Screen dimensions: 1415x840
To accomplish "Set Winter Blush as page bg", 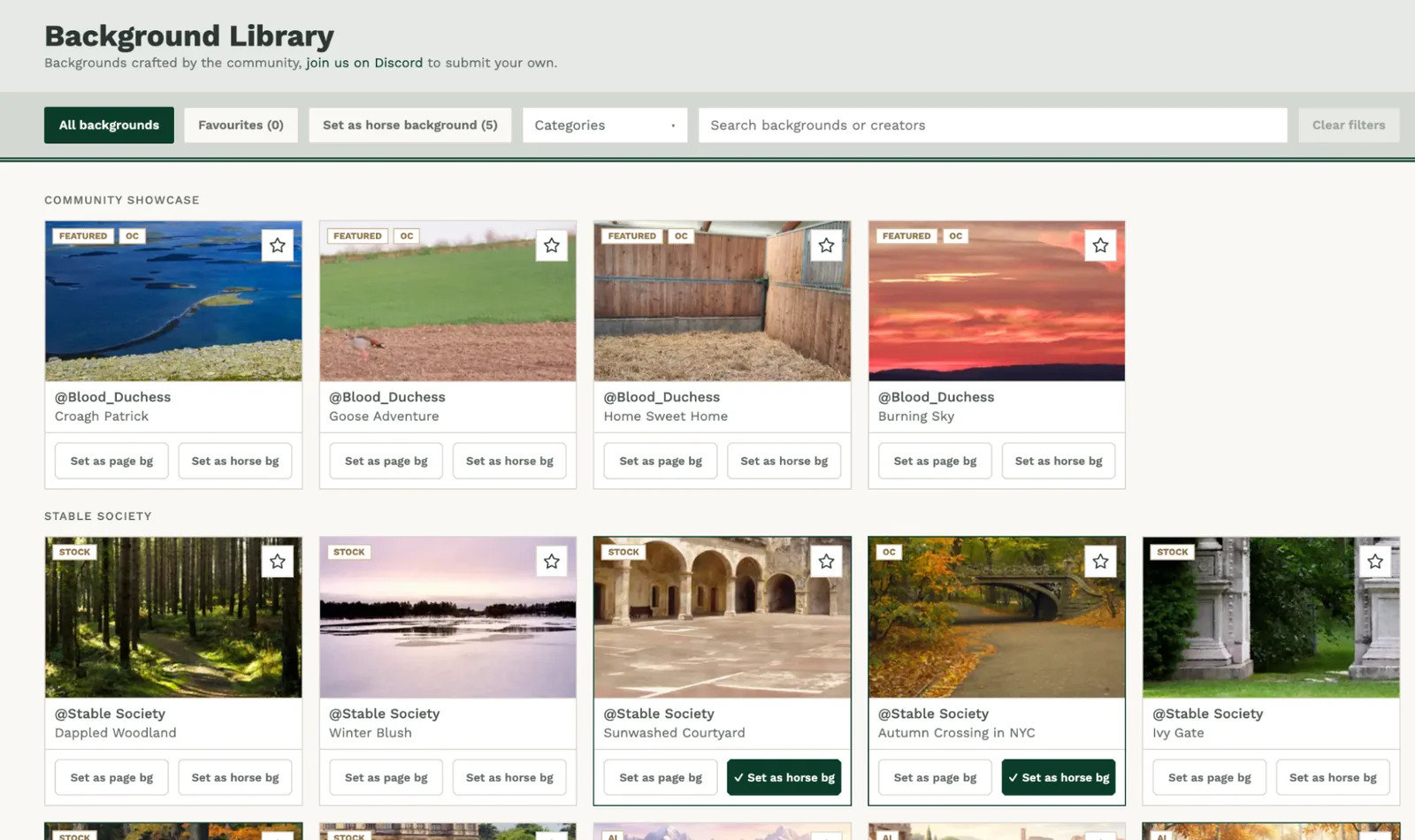I will 386,777.
